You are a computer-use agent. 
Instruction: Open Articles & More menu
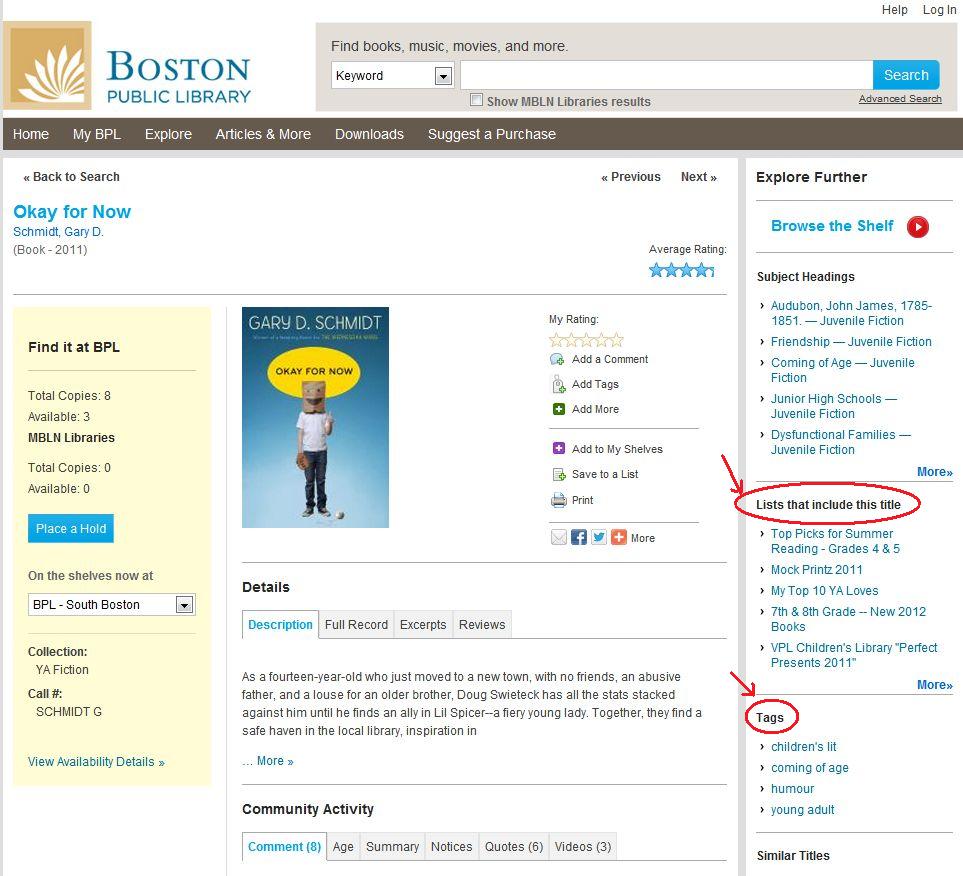pos(263,134)
